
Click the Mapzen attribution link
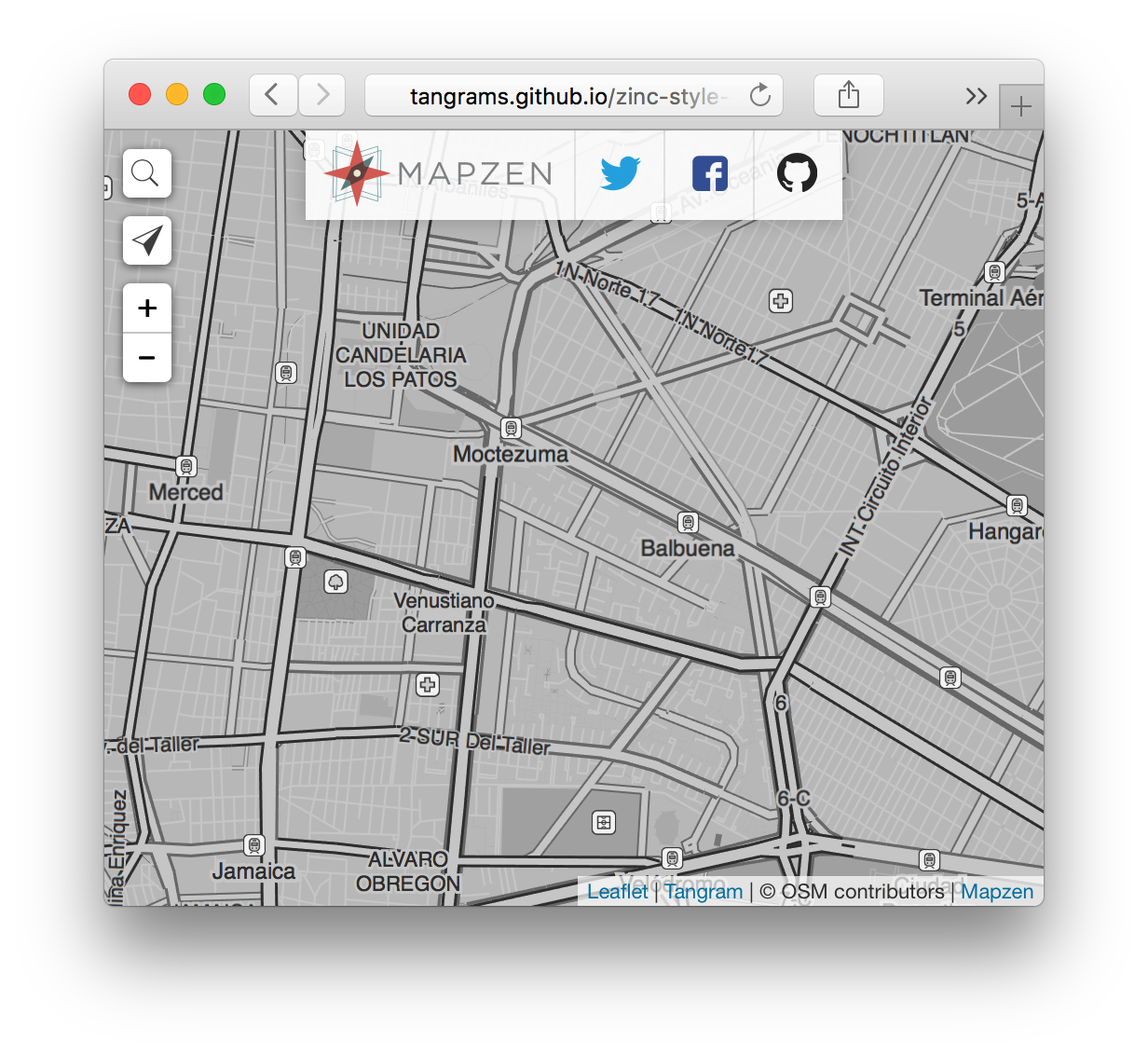(997, 892)
